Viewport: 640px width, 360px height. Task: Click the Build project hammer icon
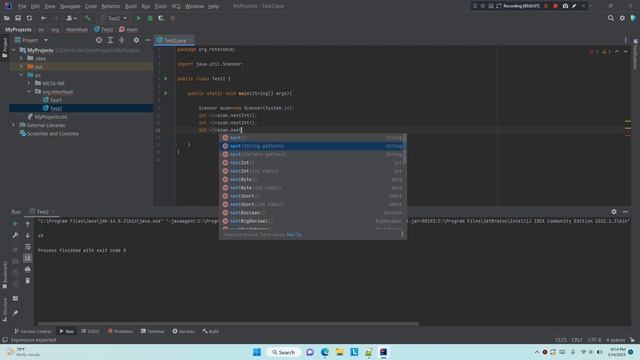tap(88, 18)
